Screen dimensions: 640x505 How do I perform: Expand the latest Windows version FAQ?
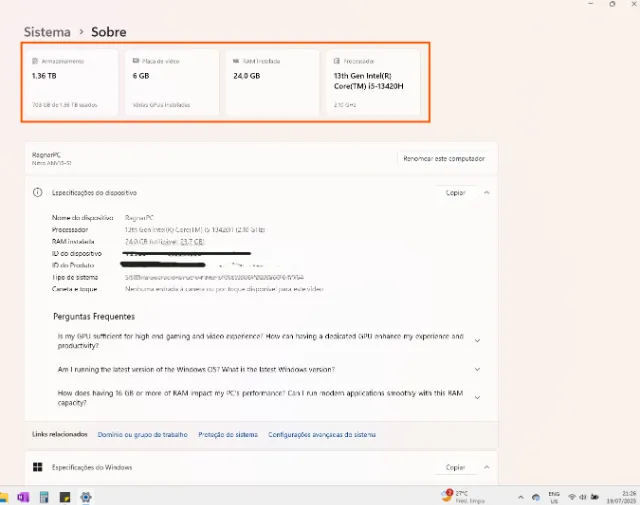click(477, 369)
